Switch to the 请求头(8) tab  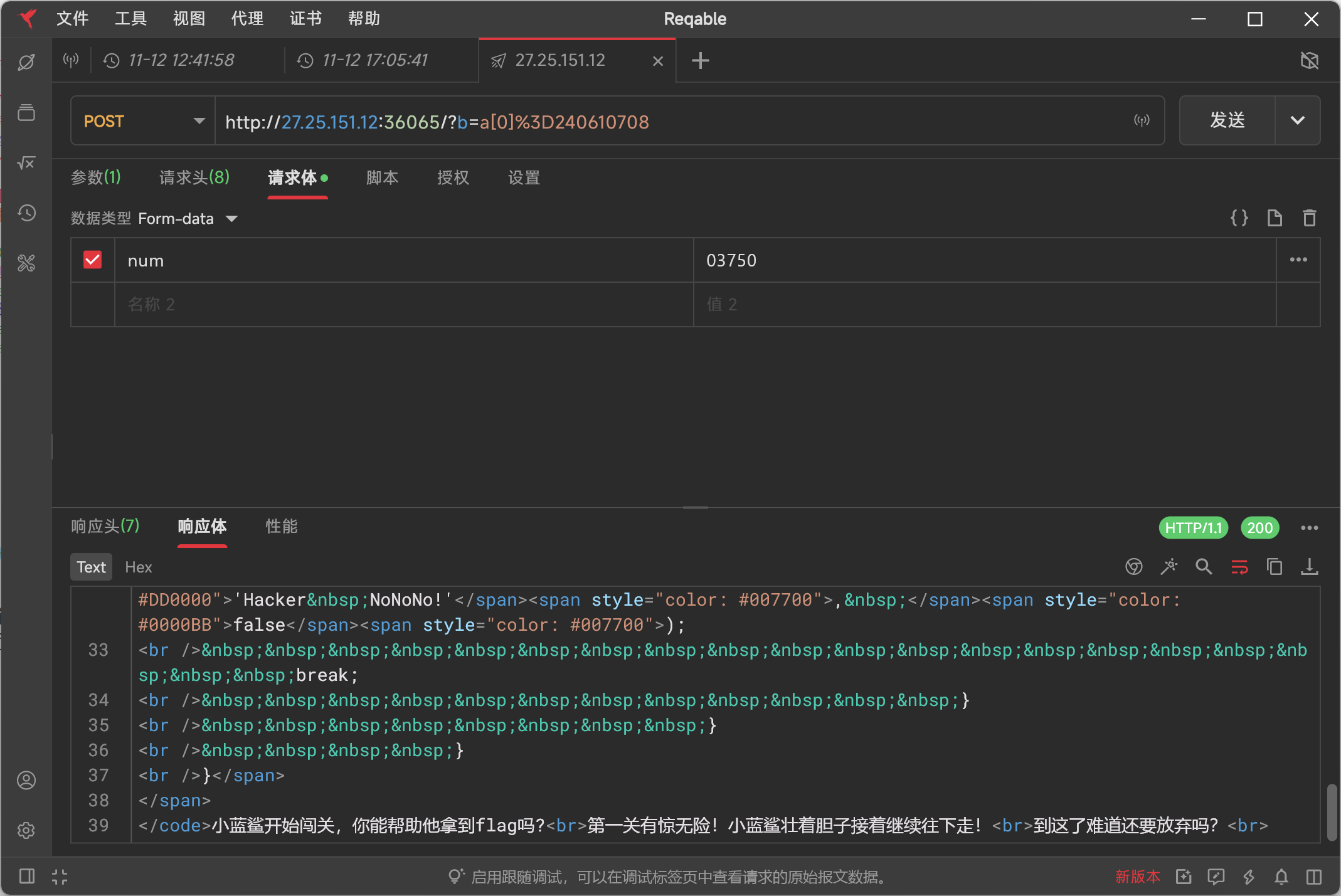click(x=194, y=178)
